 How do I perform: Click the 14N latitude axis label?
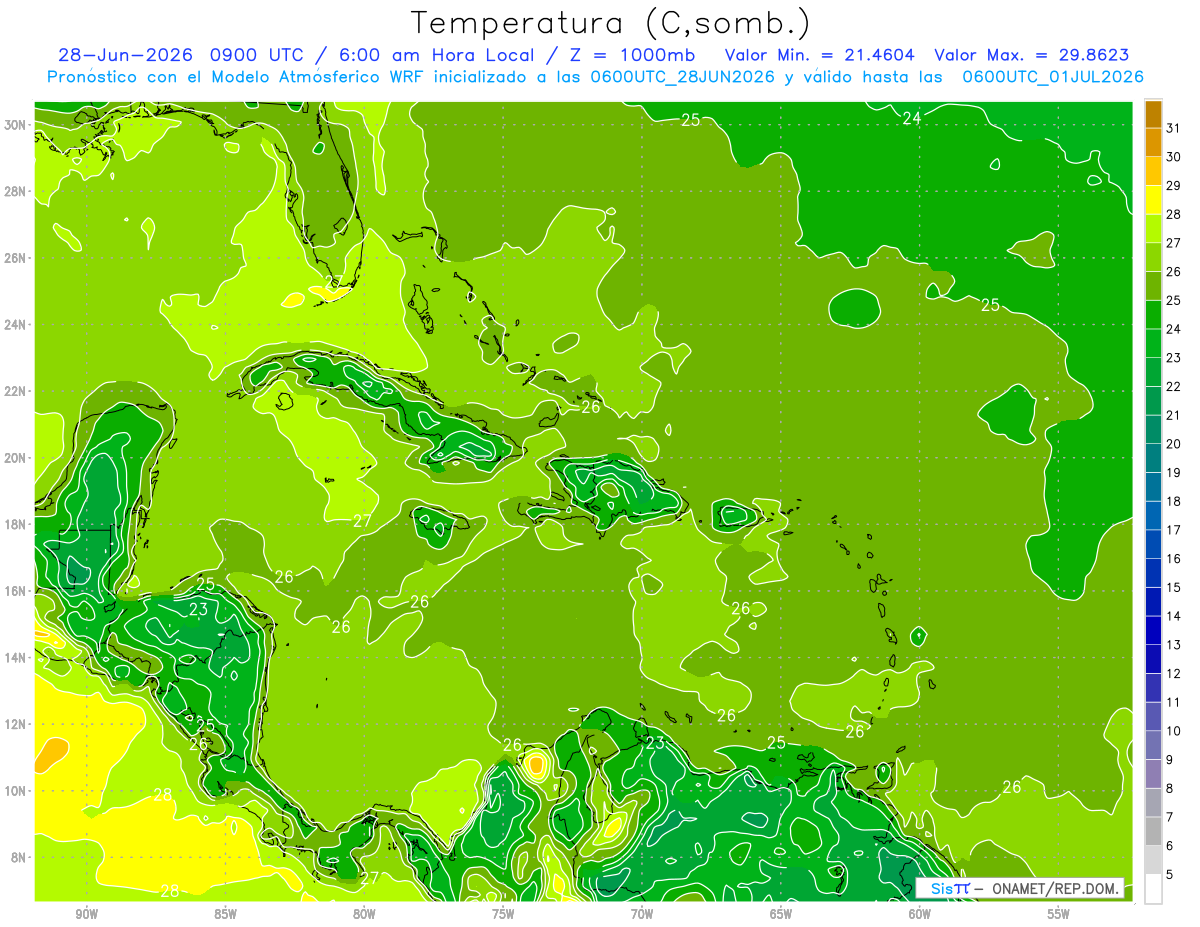[15, 658]
